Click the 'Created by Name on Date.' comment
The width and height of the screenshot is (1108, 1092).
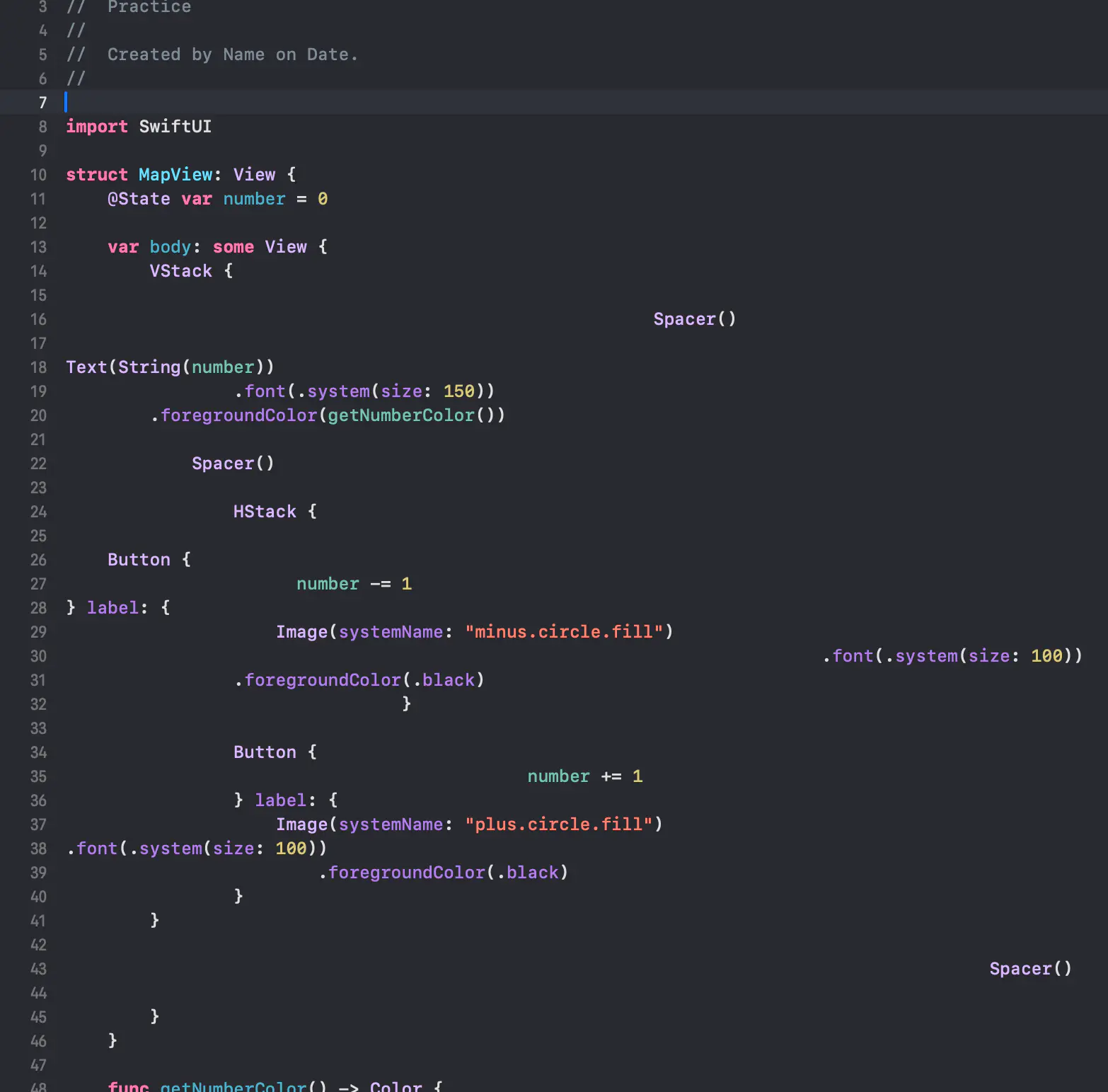point(233,54)
